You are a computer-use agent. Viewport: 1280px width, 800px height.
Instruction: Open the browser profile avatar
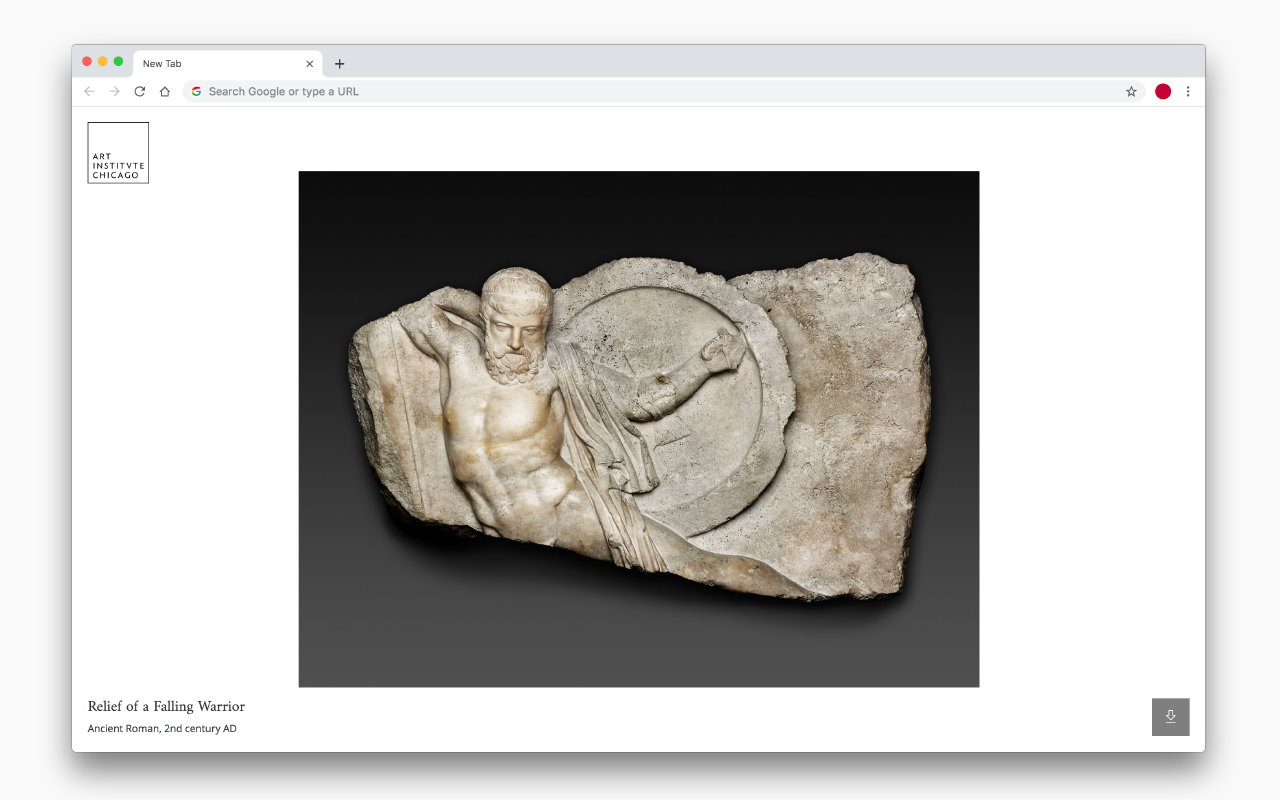coord(1163,91)
